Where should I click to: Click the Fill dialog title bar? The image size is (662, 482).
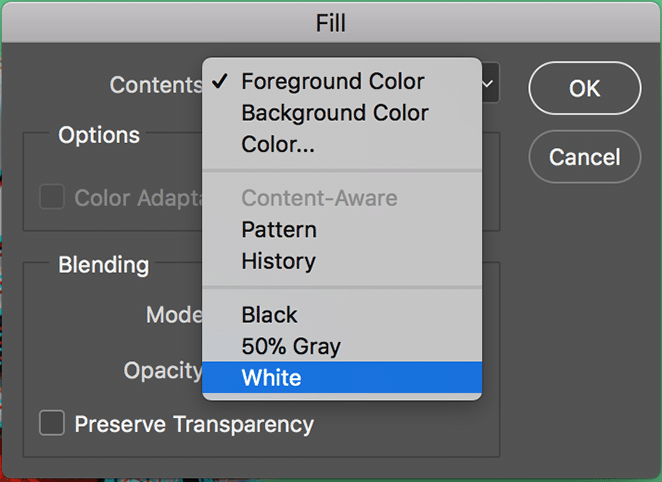(330, 19)
